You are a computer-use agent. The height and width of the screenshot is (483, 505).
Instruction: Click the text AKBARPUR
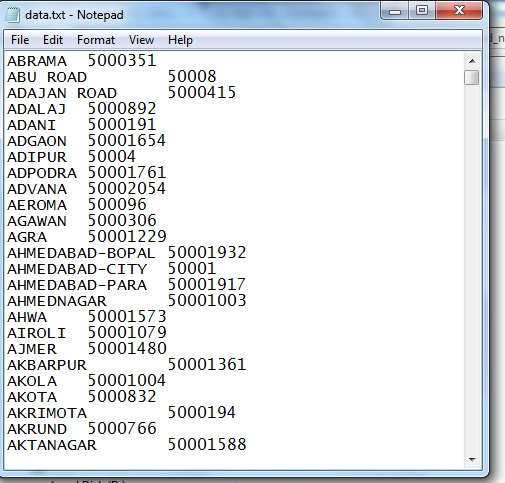point(47,365)
